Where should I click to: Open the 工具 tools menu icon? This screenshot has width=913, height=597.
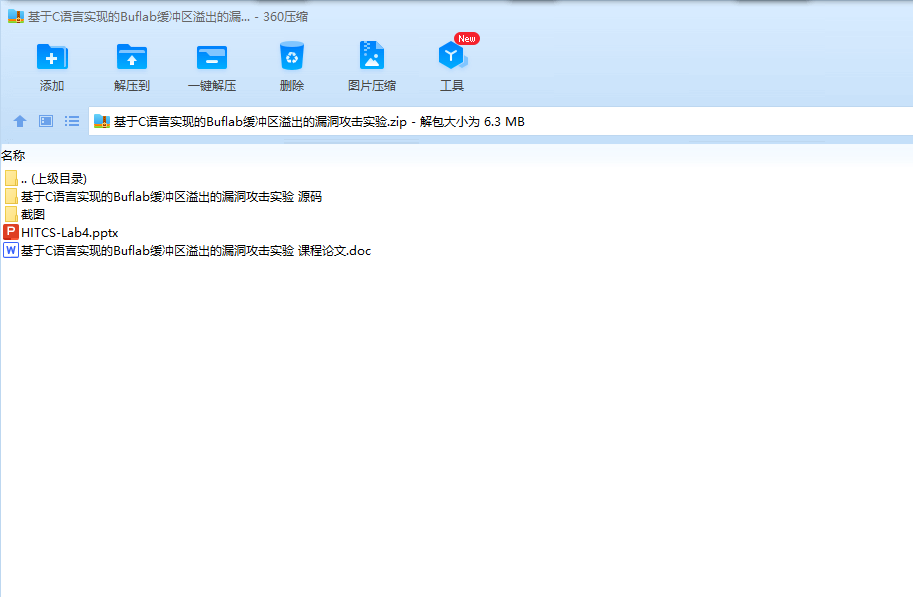[452, 56]
